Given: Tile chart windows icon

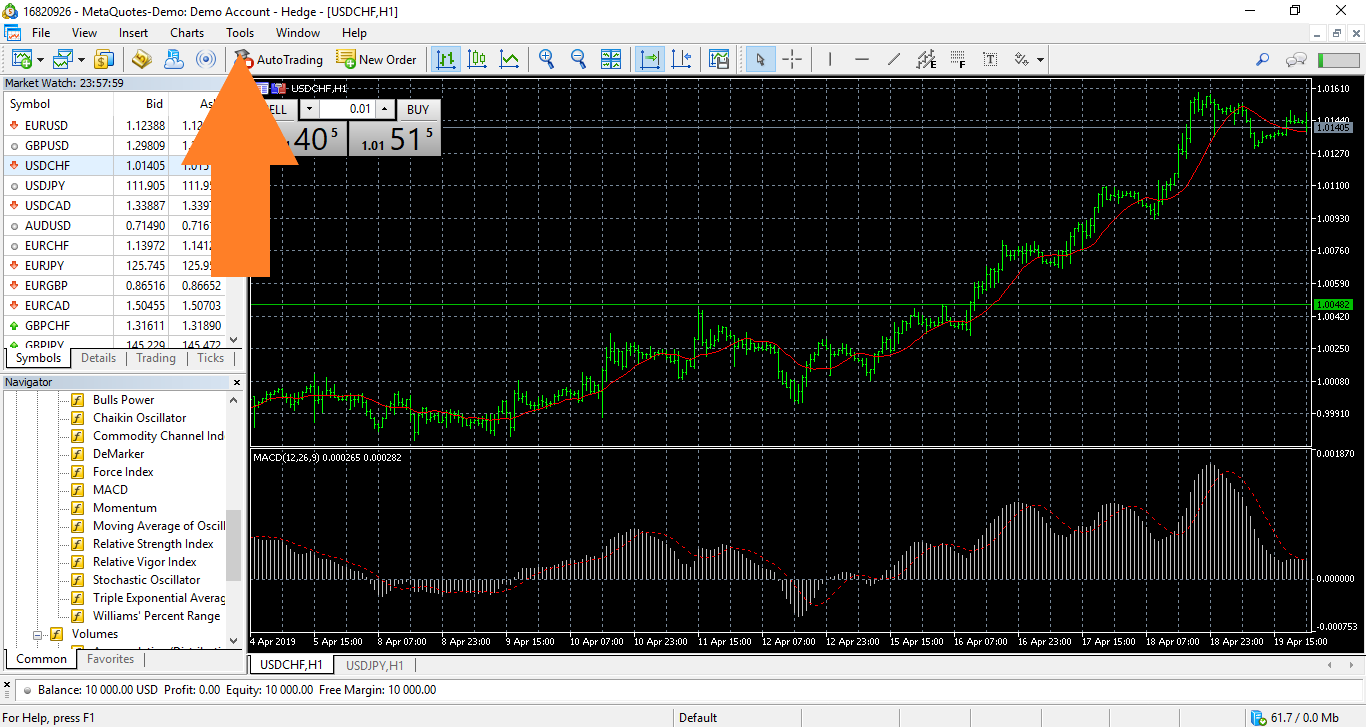Looking at the screenshot, I should click(x=611, y=59).
